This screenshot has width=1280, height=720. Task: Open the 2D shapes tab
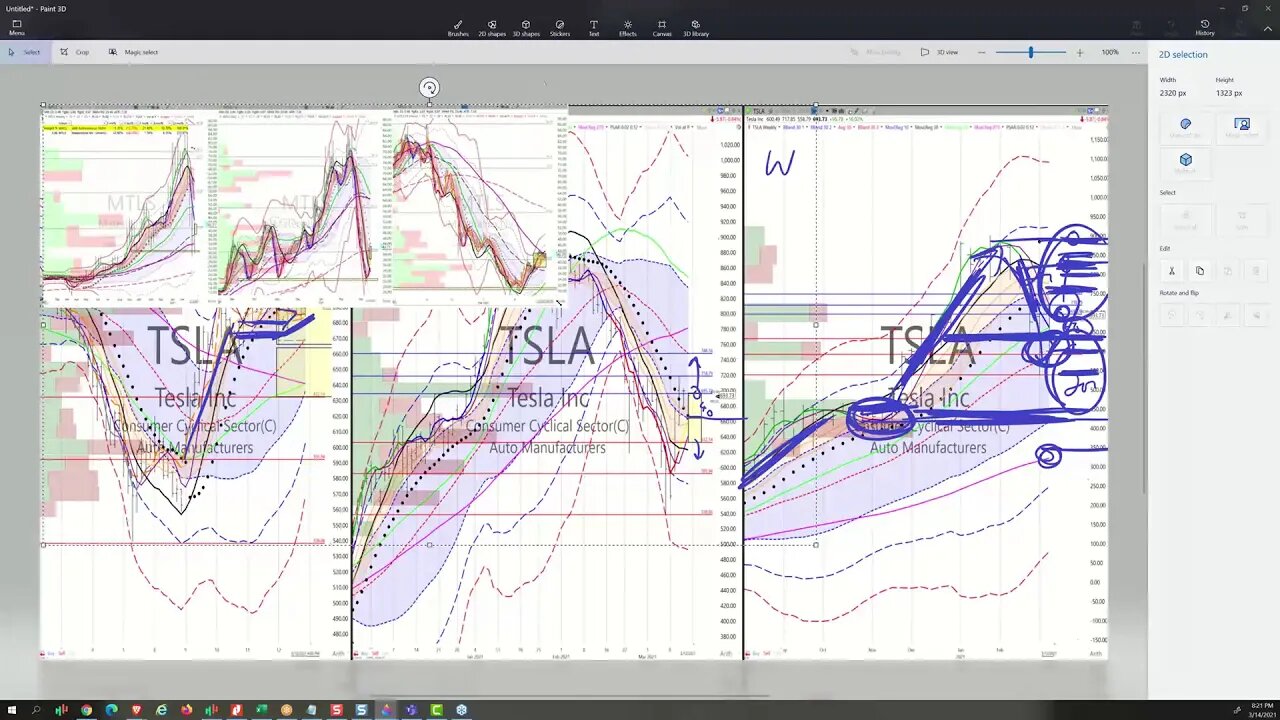click(492, 28)
